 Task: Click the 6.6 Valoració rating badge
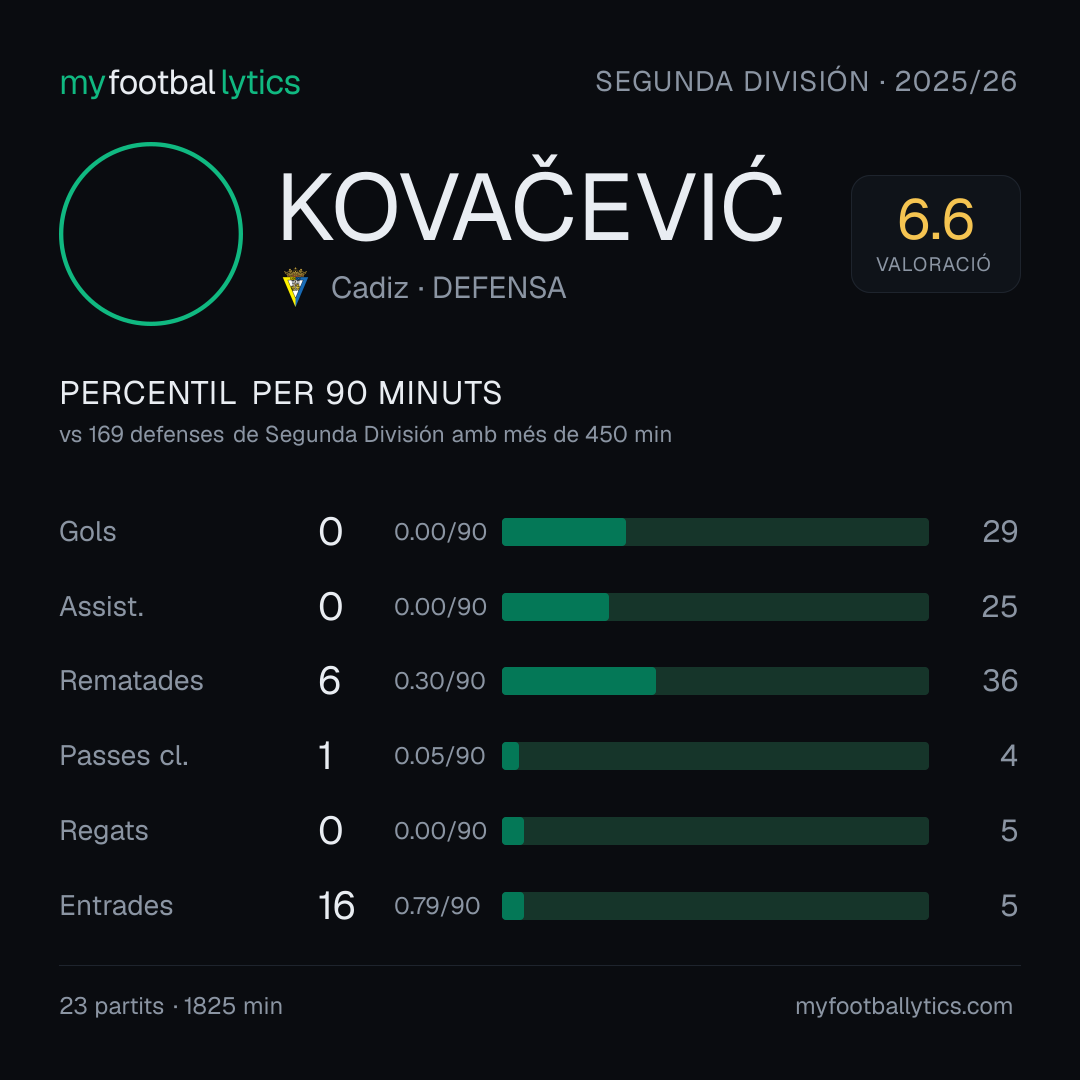click(x=935, y=233)
